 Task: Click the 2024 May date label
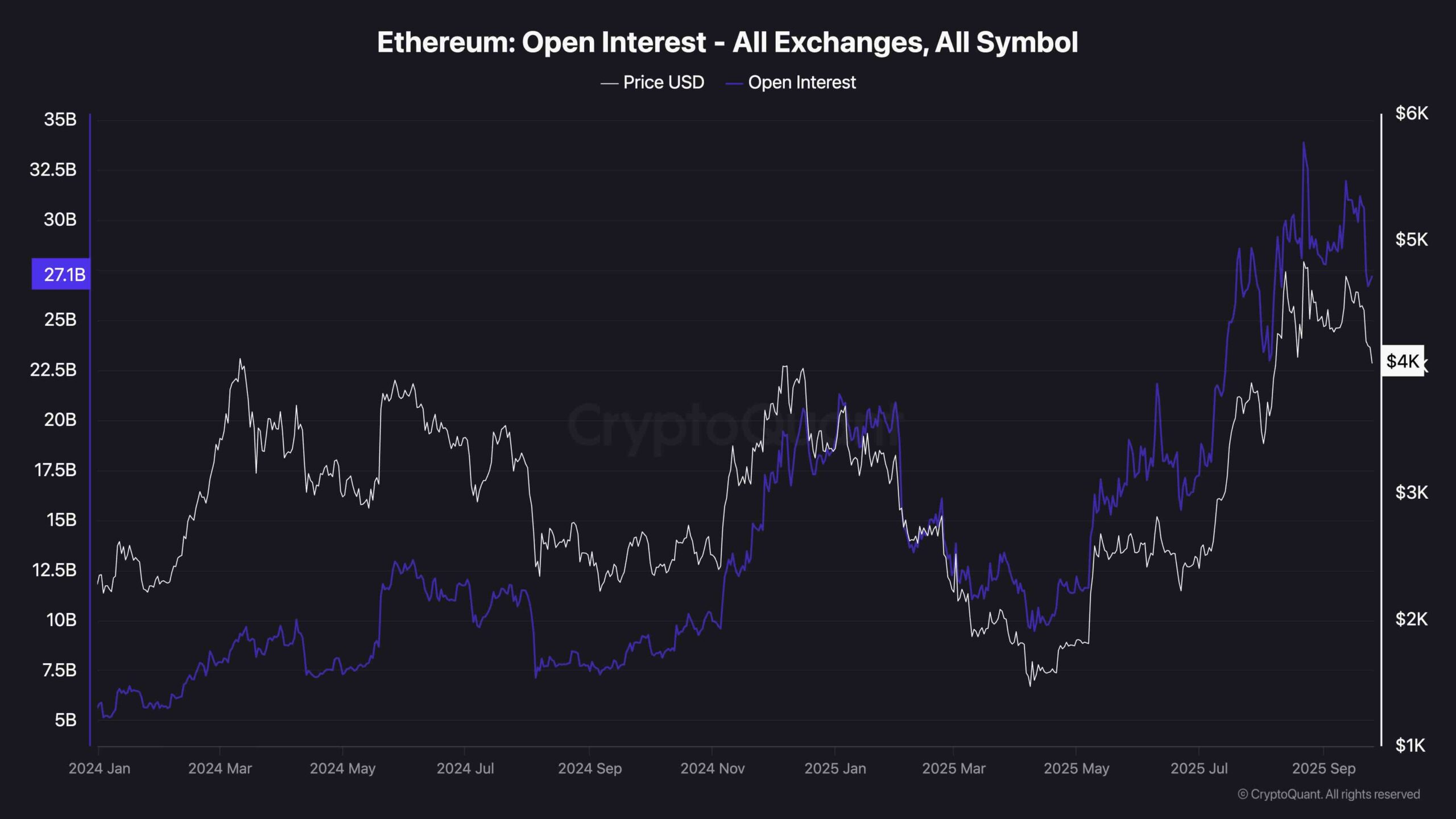point(342,768)
